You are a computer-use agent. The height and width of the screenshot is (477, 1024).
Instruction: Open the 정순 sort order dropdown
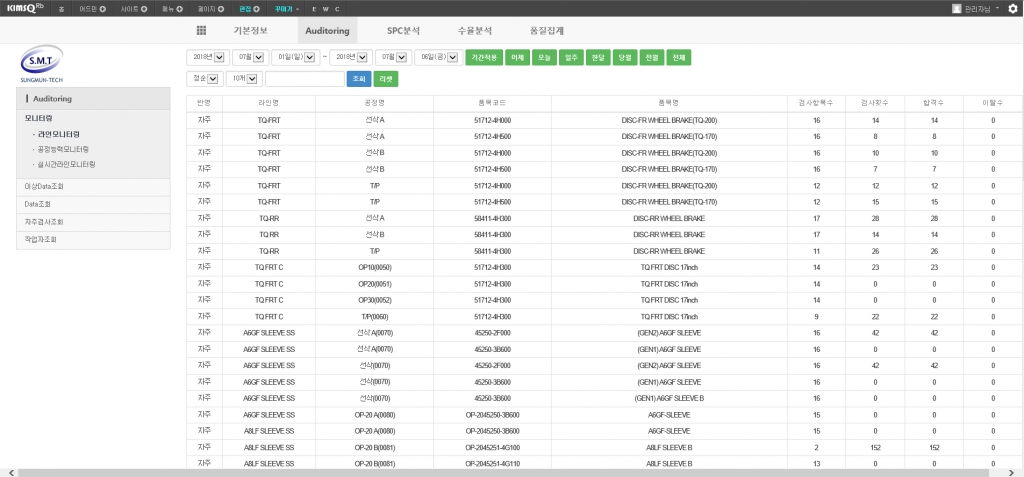pos(204,78)
